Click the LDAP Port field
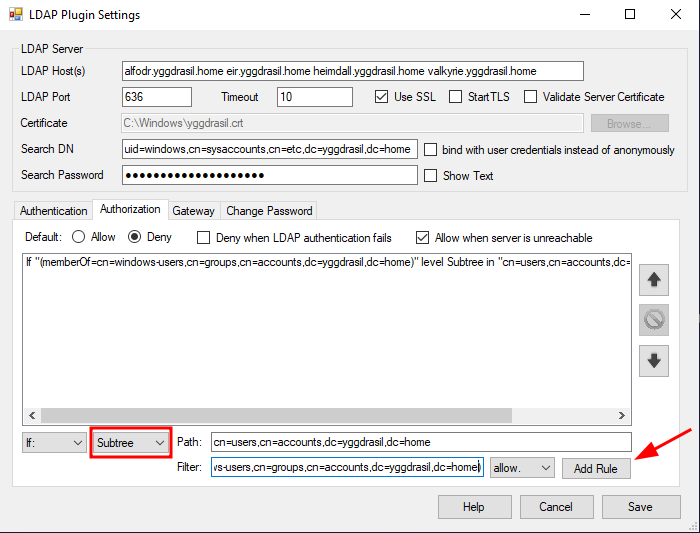 (157, 97)
